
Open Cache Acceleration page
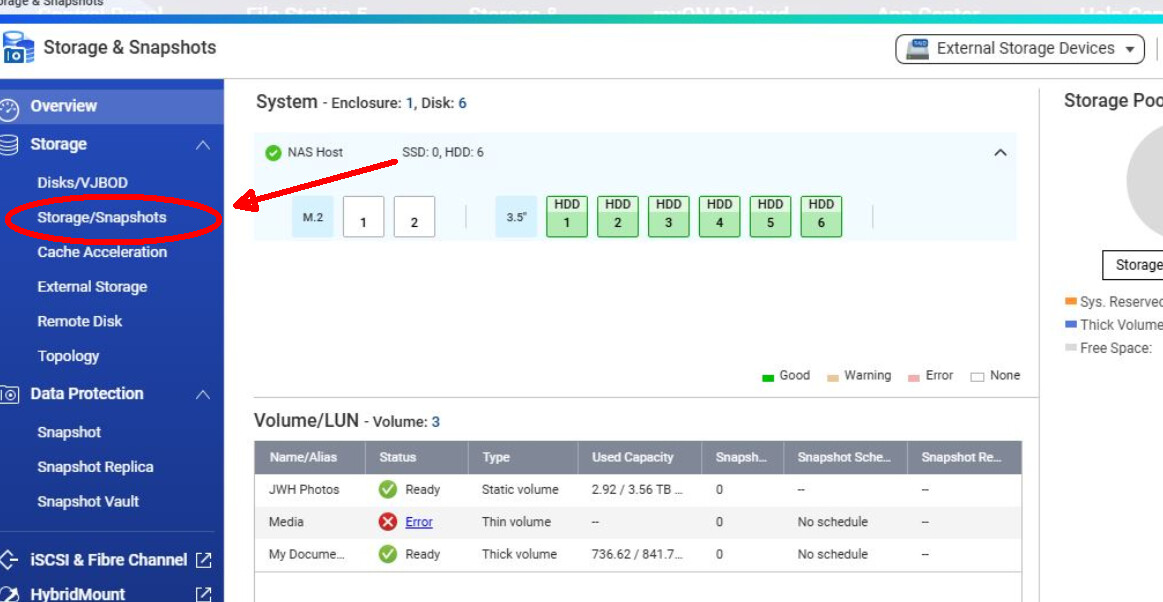click(x=102, y=252)
